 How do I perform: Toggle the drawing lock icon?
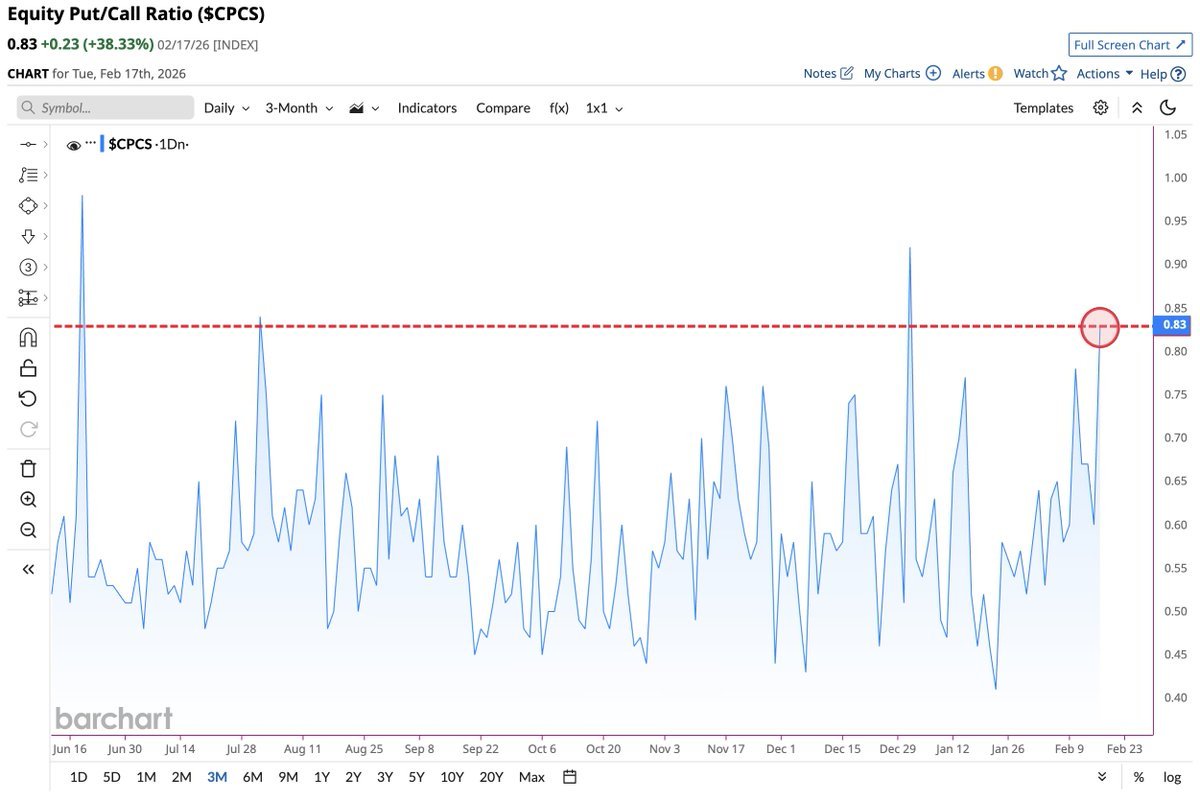pyautogui.click(x=28, y=369)
